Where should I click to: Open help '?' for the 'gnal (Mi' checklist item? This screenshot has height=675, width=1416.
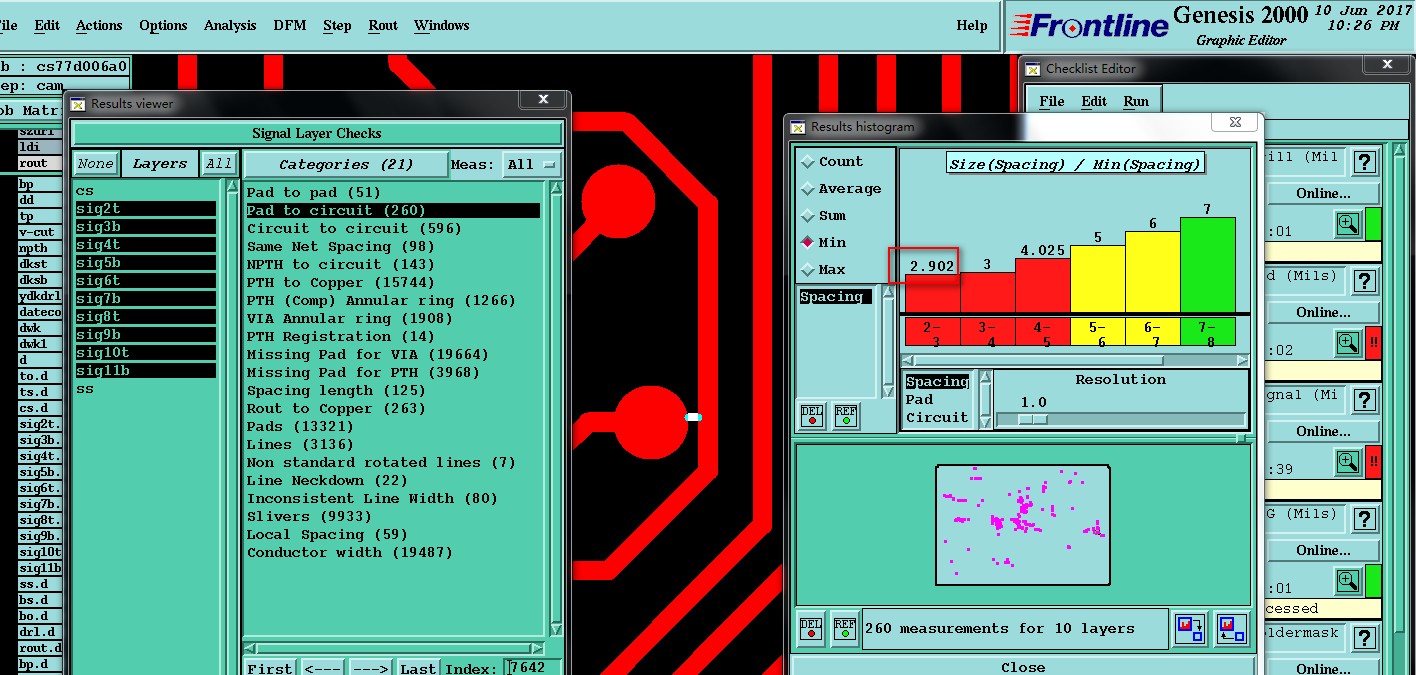pos(1363,400)
